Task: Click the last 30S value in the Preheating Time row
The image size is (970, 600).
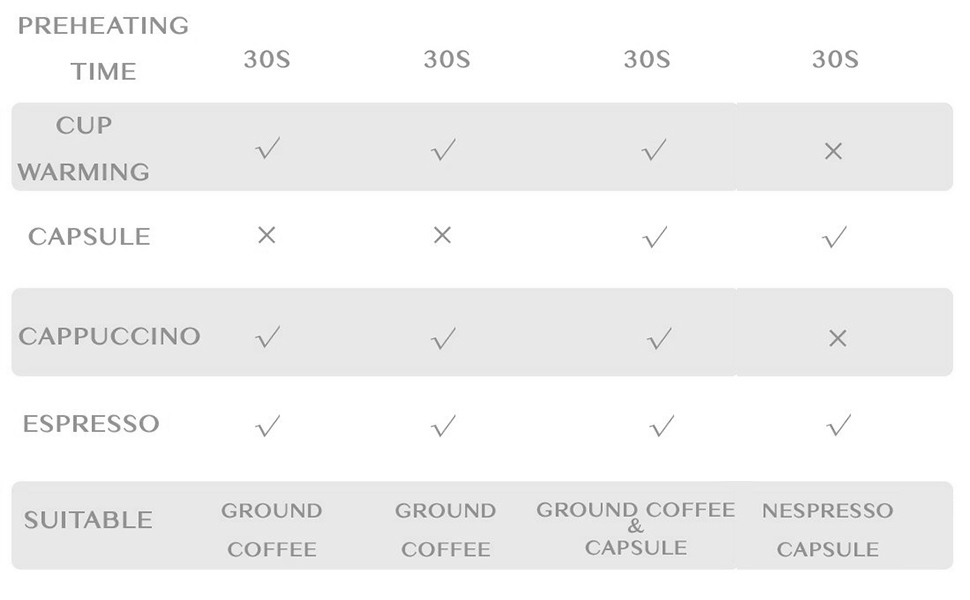Action: pyautogui.click(x=835, y=59)
